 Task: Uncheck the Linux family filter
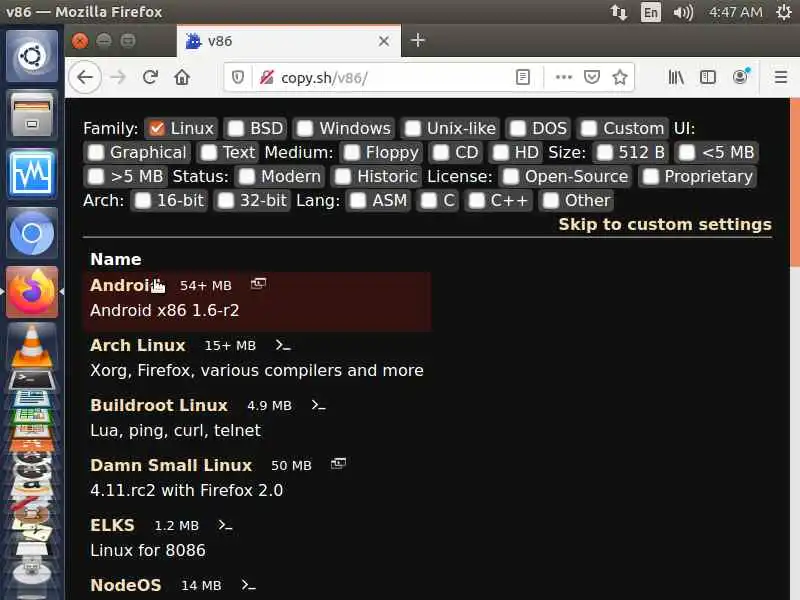coord(157,128)
